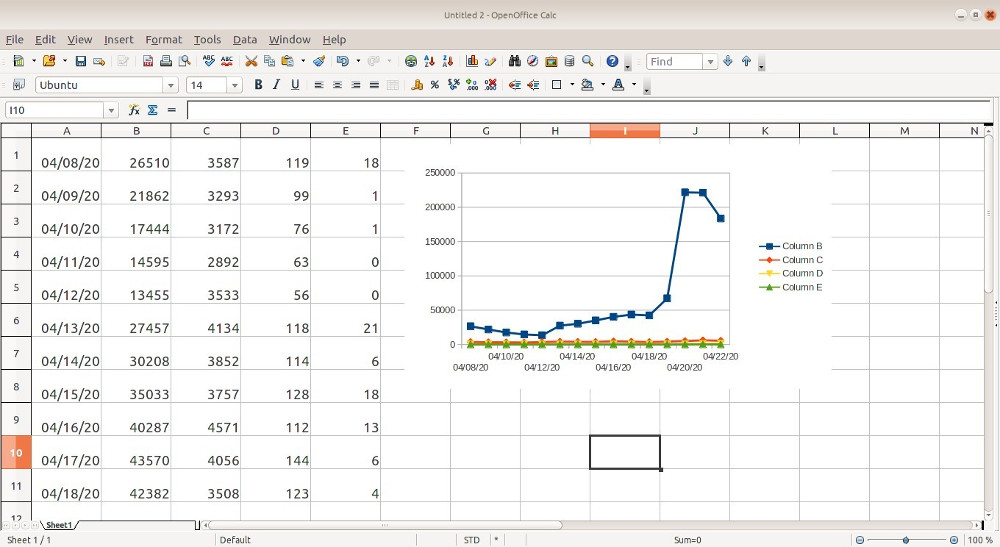Open Find & Replace binoculars icon
Viewport: 1000px width, 547px height.
click(x=516, y=61)
